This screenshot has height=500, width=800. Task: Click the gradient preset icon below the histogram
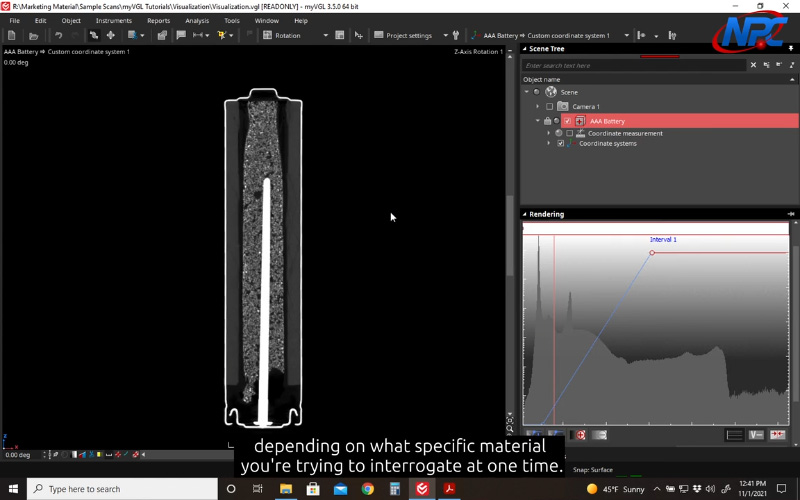click(x=599, y=435)
